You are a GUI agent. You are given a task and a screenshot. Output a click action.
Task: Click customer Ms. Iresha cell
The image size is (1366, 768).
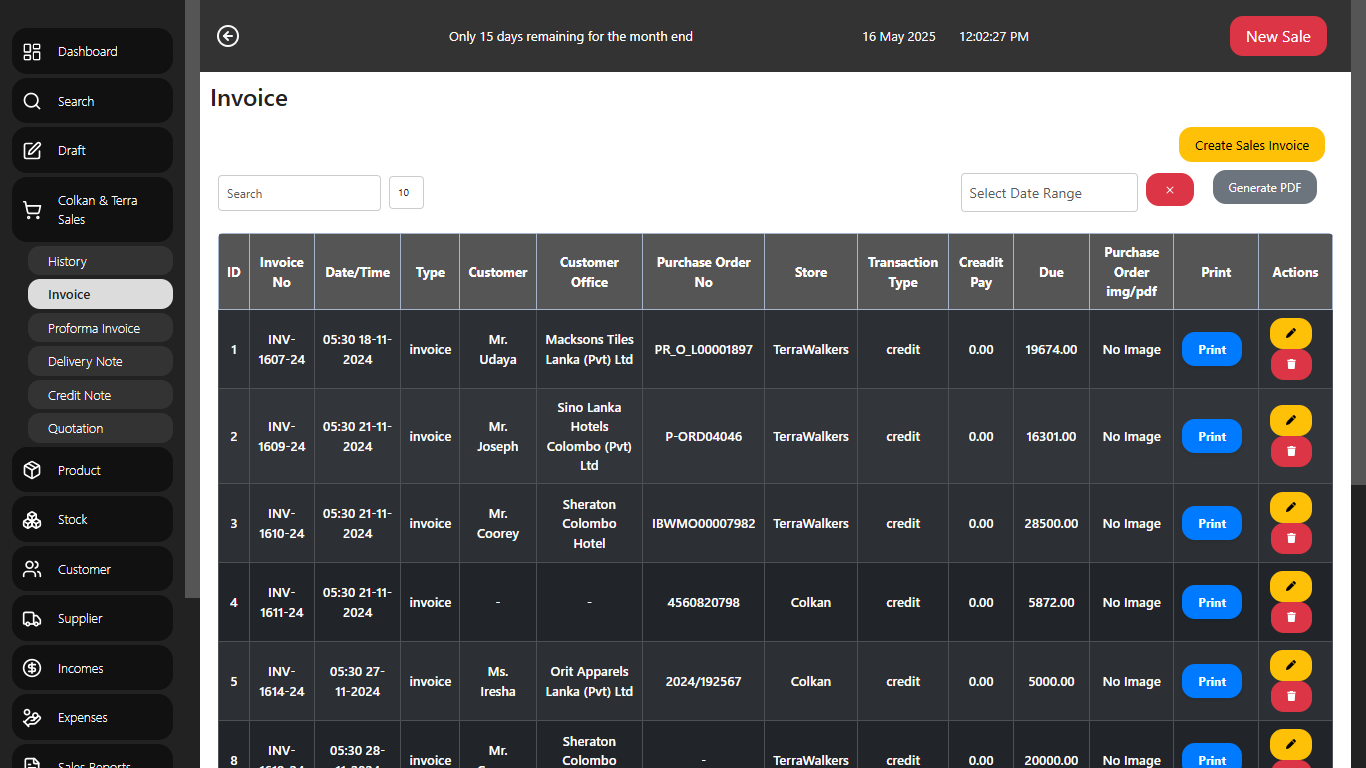click(498, 682)
